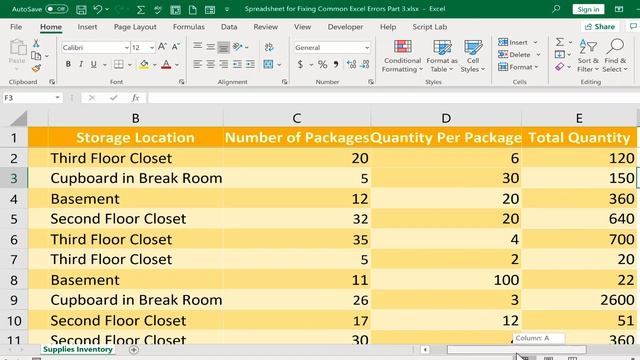Click Increase Decimal icon
This screenshot has width=640, height=360.
pyautogui.click(x=351, y=64)
